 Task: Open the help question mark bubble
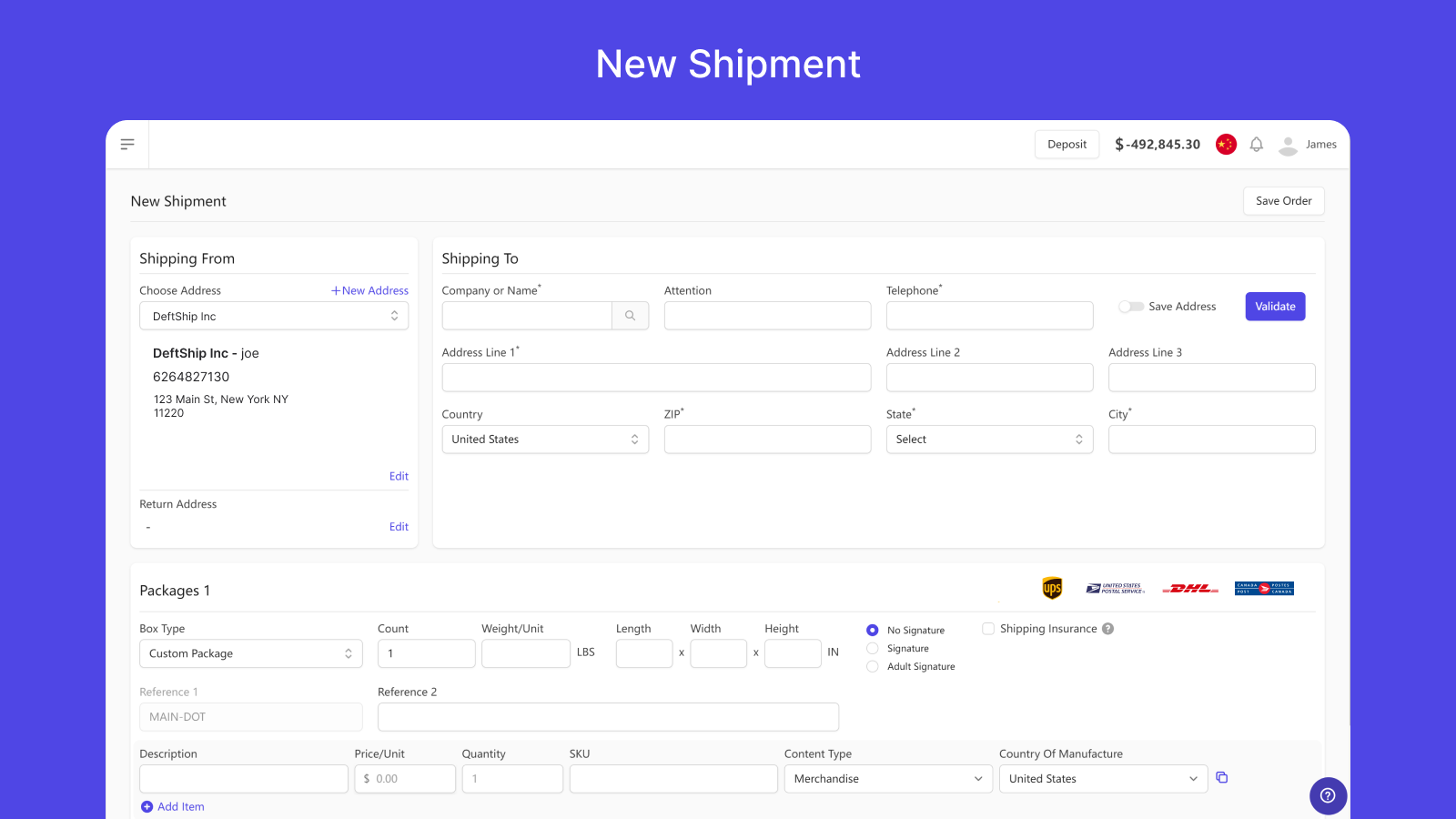pyautogui.click(x=1328, y=795)
